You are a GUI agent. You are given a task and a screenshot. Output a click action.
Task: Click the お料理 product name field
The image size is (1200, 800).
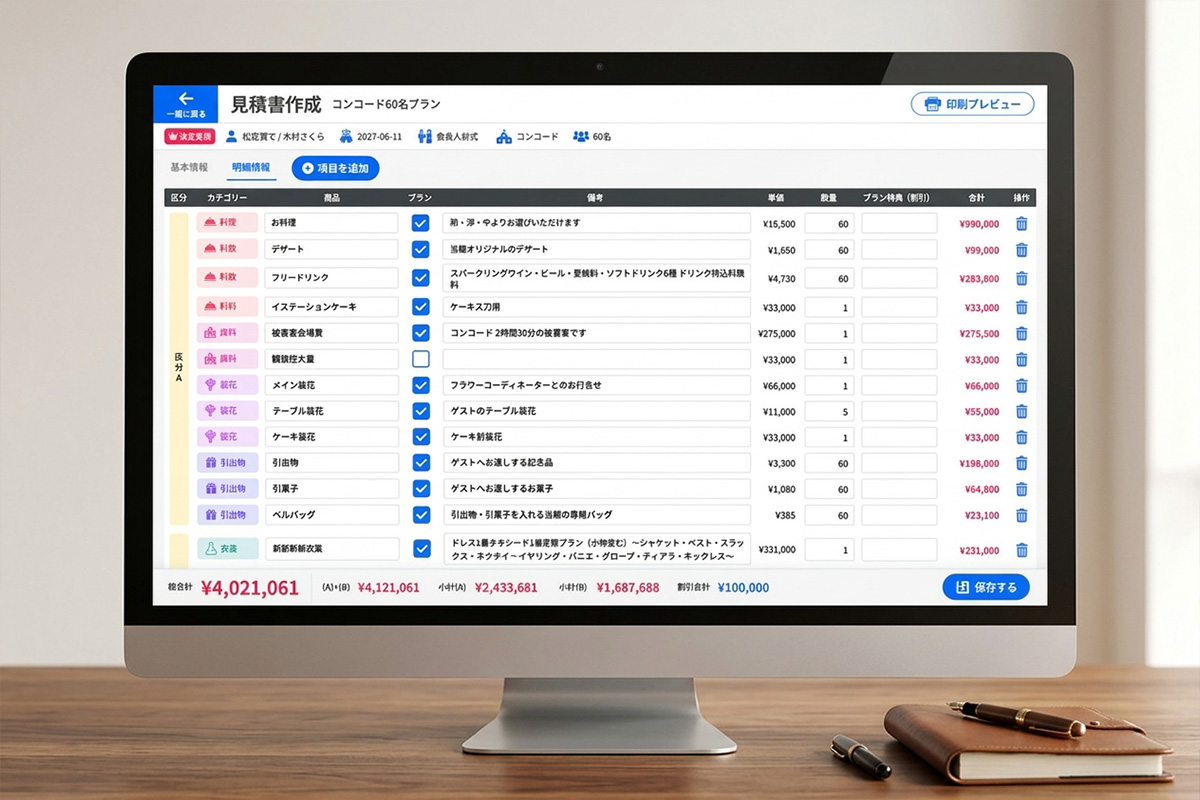332,223
